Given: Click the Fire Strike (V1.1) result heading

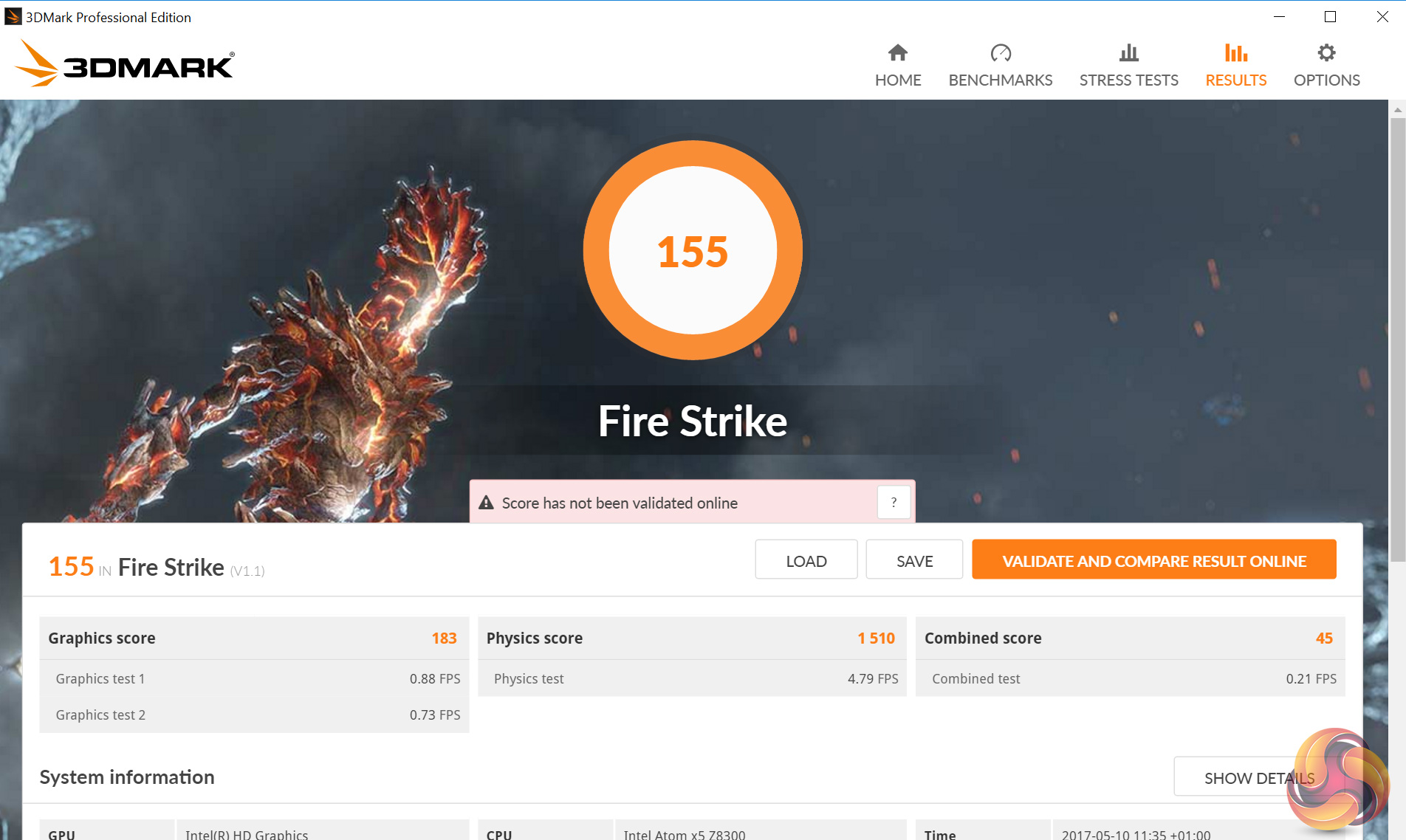Looking at the screenshot, I should (x=157, y=567).
